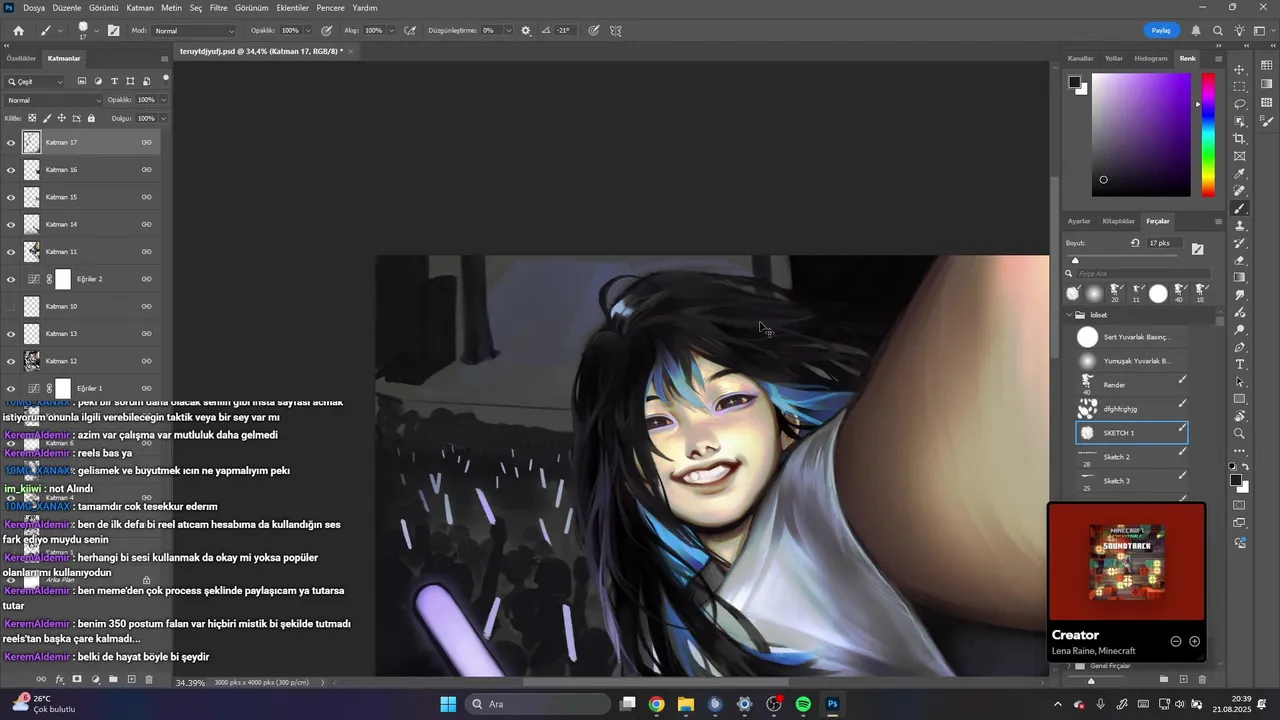Screen dimensions: 1280x720
Task: Add a layer mask
Action: click(77, 680)
